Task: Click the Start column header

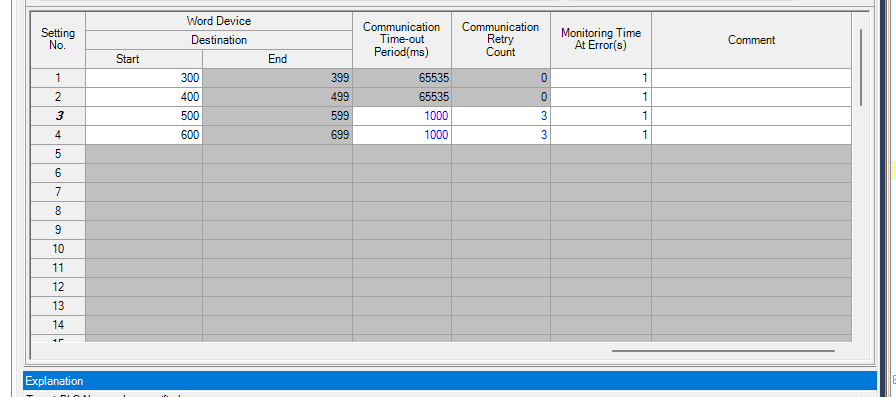Action: (144, 59)
